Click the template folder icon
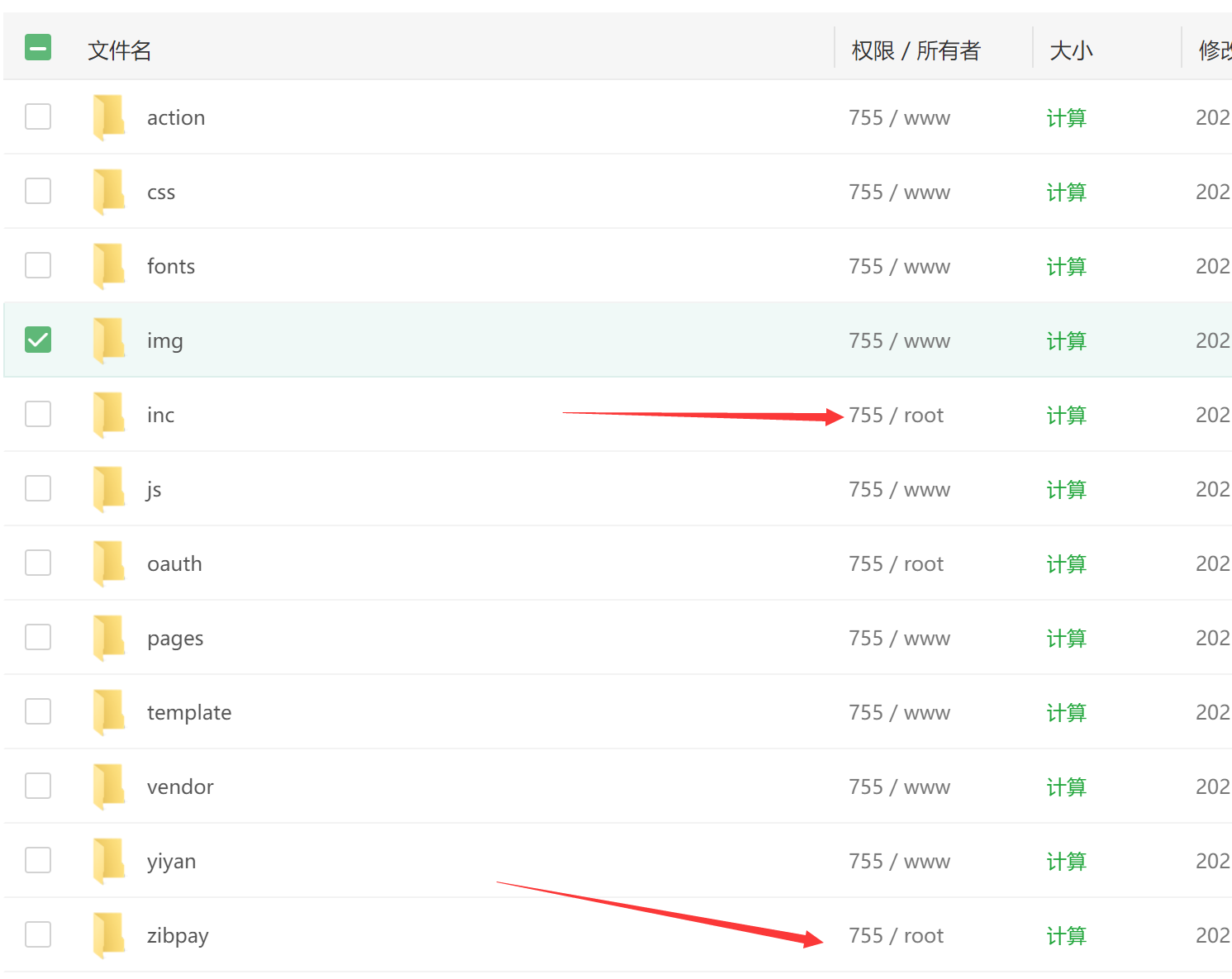This screenshot has height=979, width=1232. [108, 712]
